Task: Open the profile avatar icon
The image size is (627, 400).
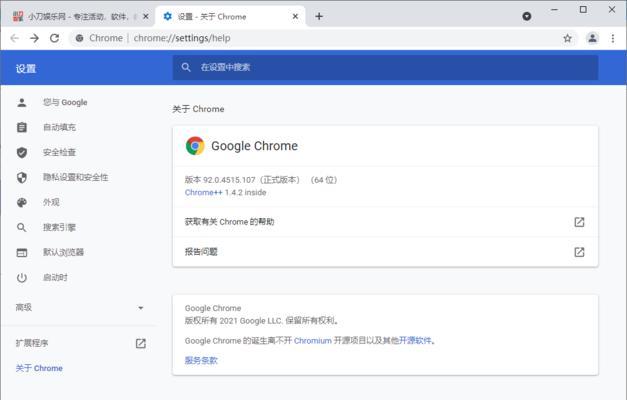Action: point(592,38)
